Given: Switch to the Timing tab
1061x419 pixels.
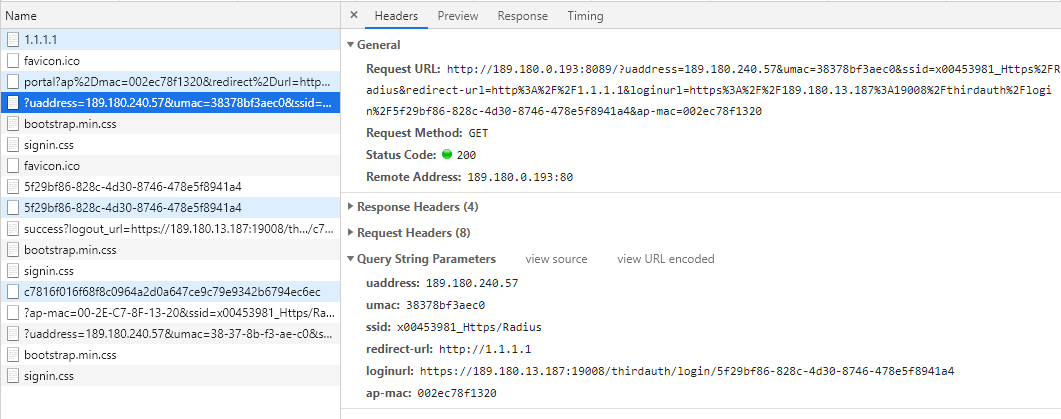Looking at the screenshot, I should click(x=585, y=16).
